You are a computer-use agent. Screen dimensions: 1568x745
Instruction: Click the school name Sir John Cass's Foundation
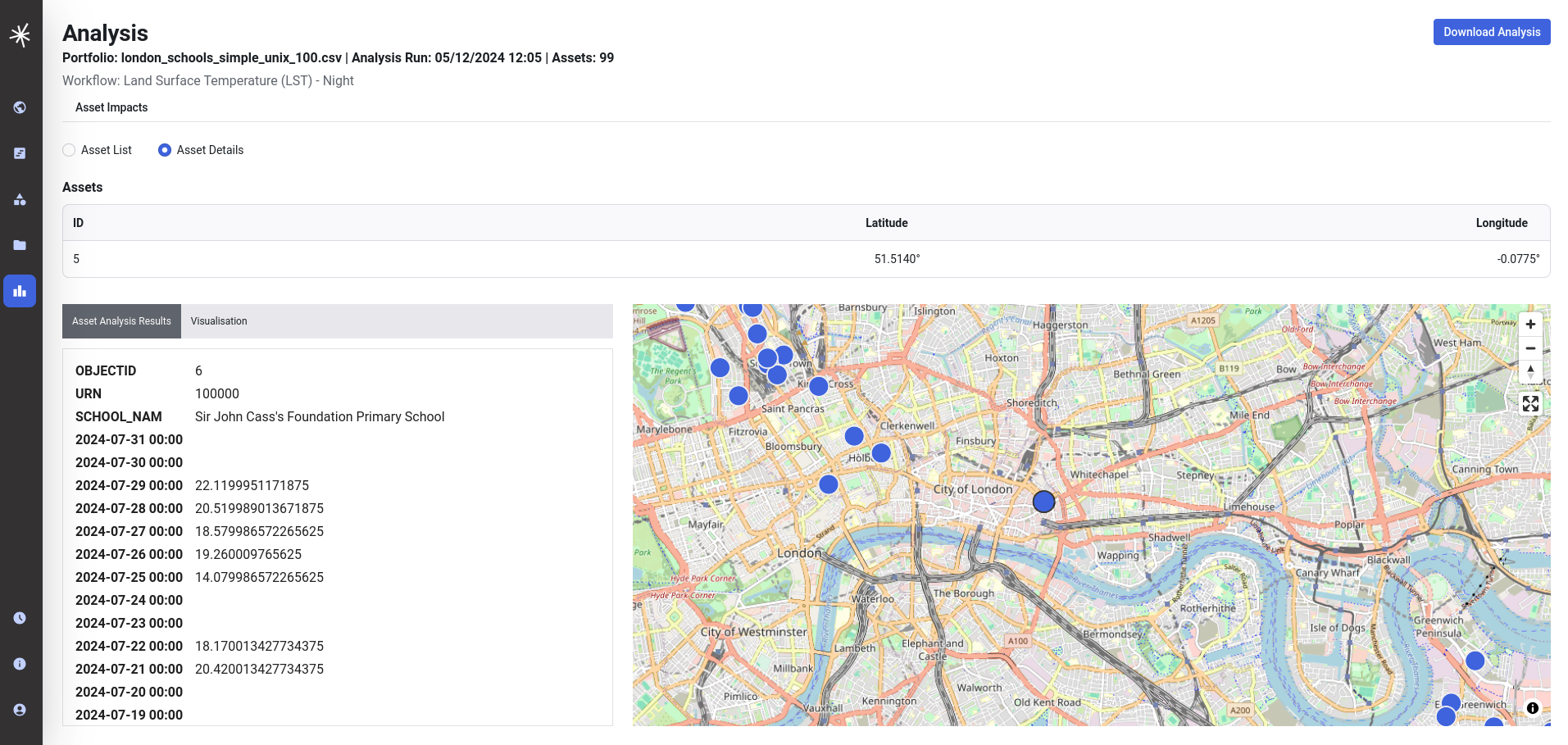[x=320, y=416]
